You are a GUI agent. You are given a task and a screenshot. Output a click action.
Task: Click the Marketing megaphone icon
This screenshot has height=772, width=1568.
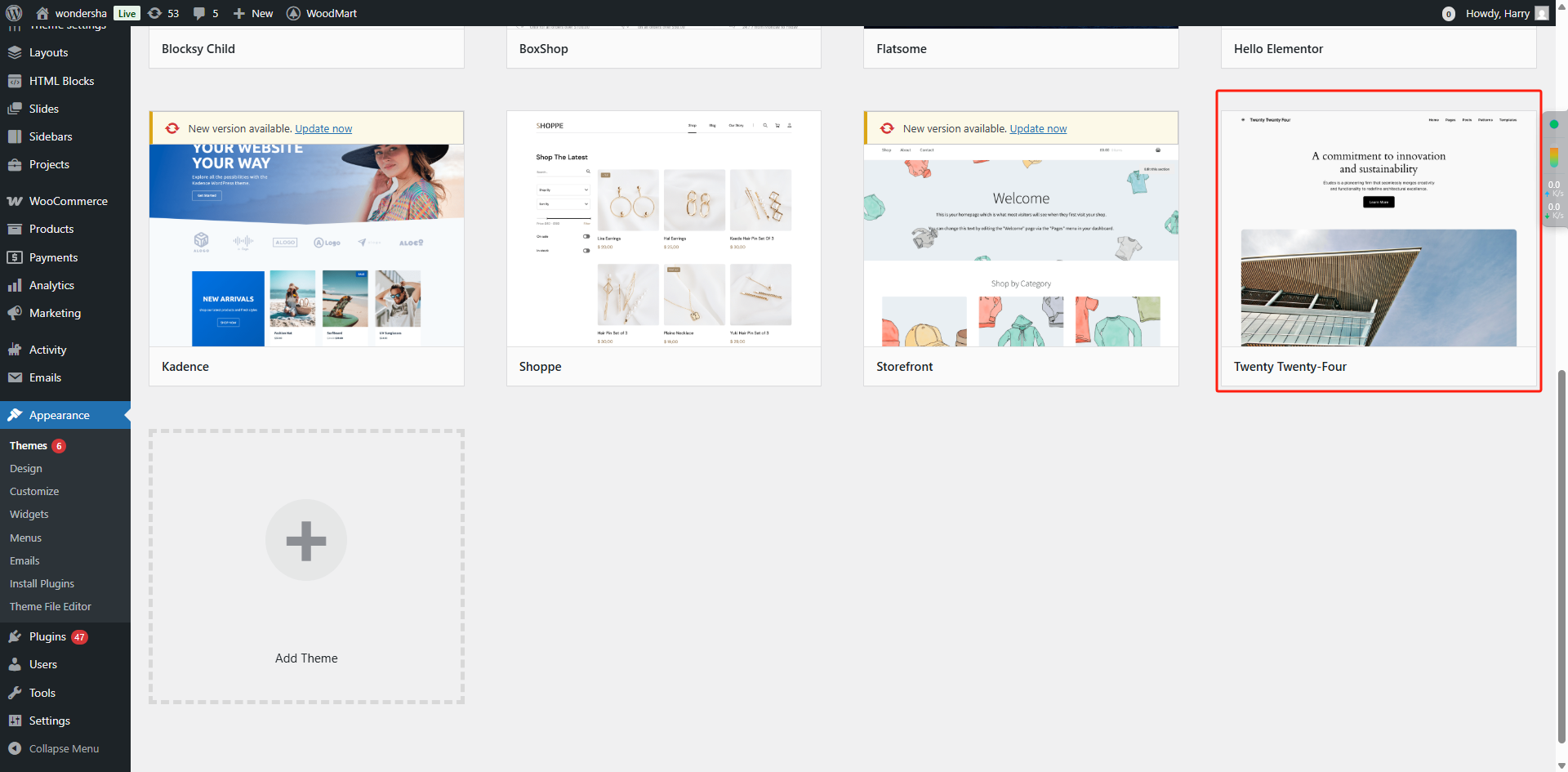[15, 313]
